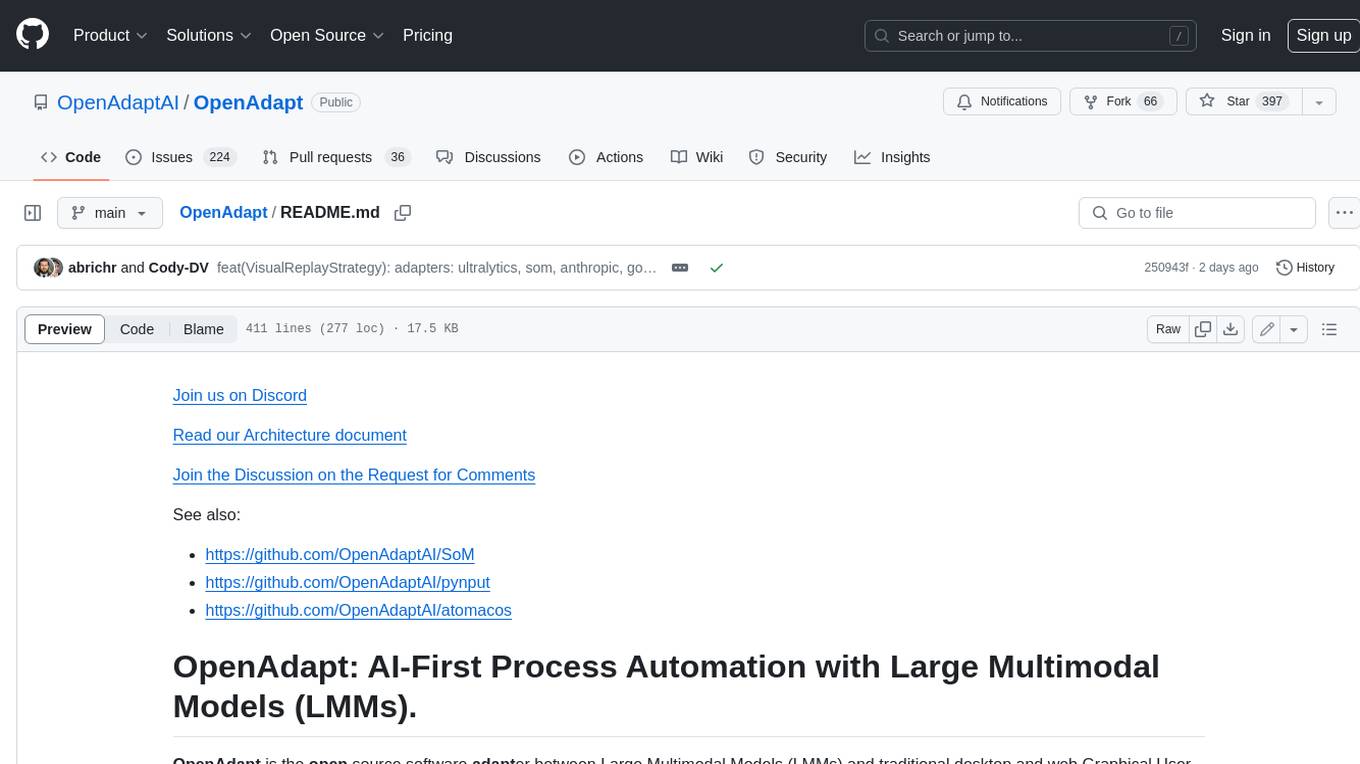Image resolution: width=1360 pixels, height=764 pixels.
Task: View the file History
Action: coord(1305,268)
